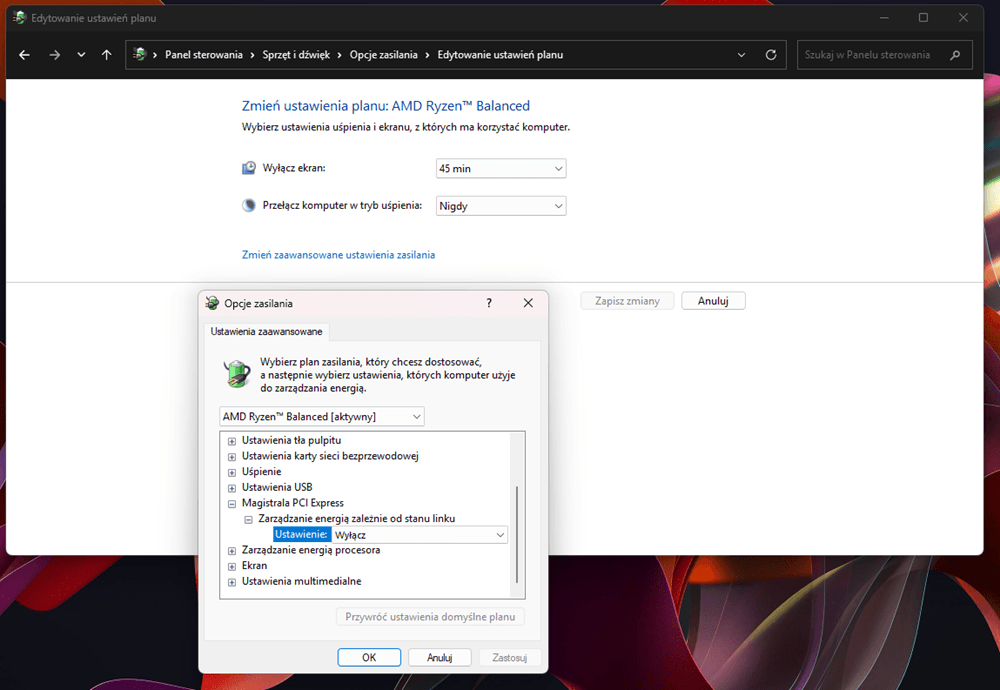Expand 'Ustawienia tła pulpitu' node
The width and height of the screenshot is (1000, 690).
tap(232, 441)
